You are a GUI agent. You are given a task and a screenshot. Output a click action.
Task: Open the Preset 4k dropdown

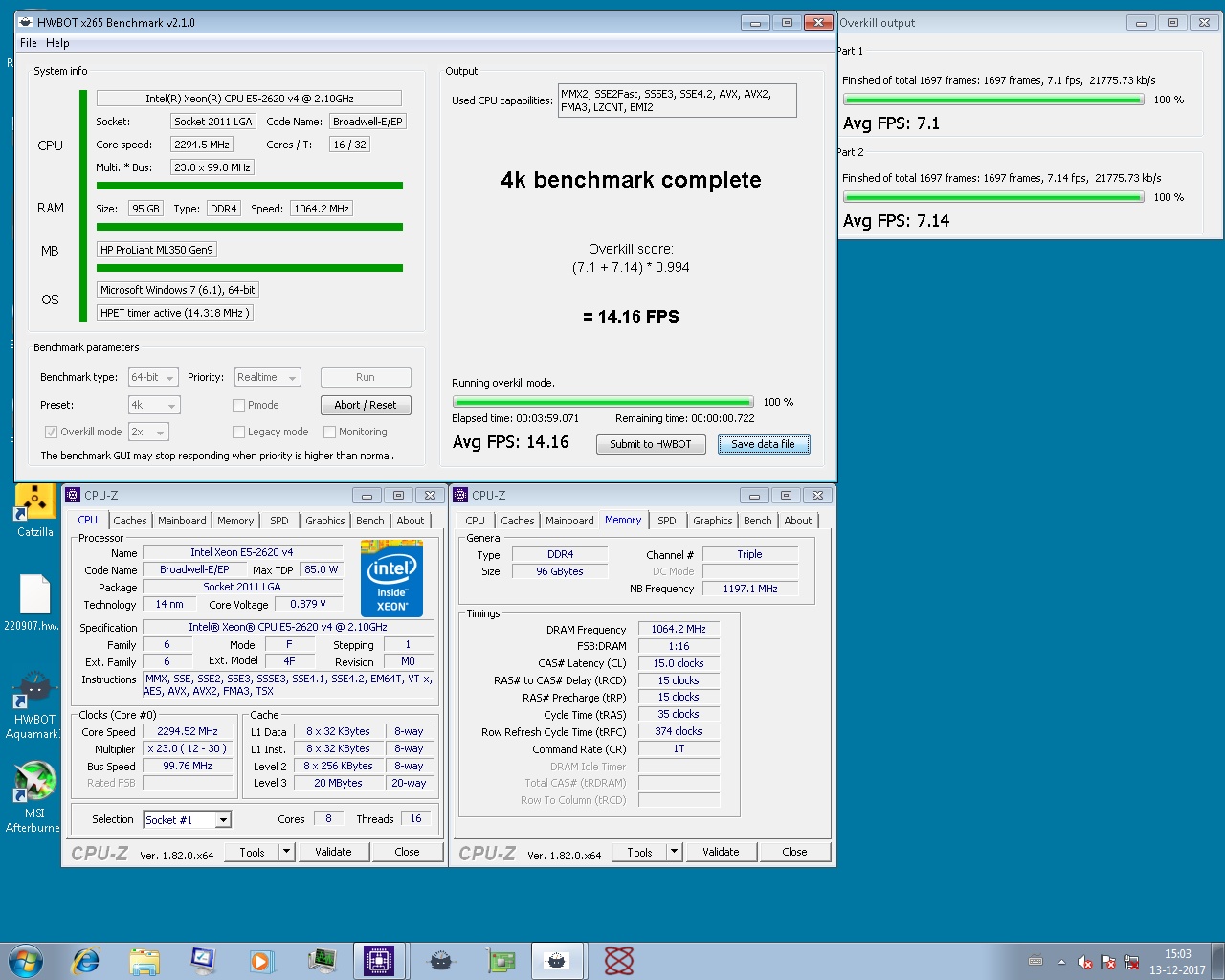[x=154, y=405]
